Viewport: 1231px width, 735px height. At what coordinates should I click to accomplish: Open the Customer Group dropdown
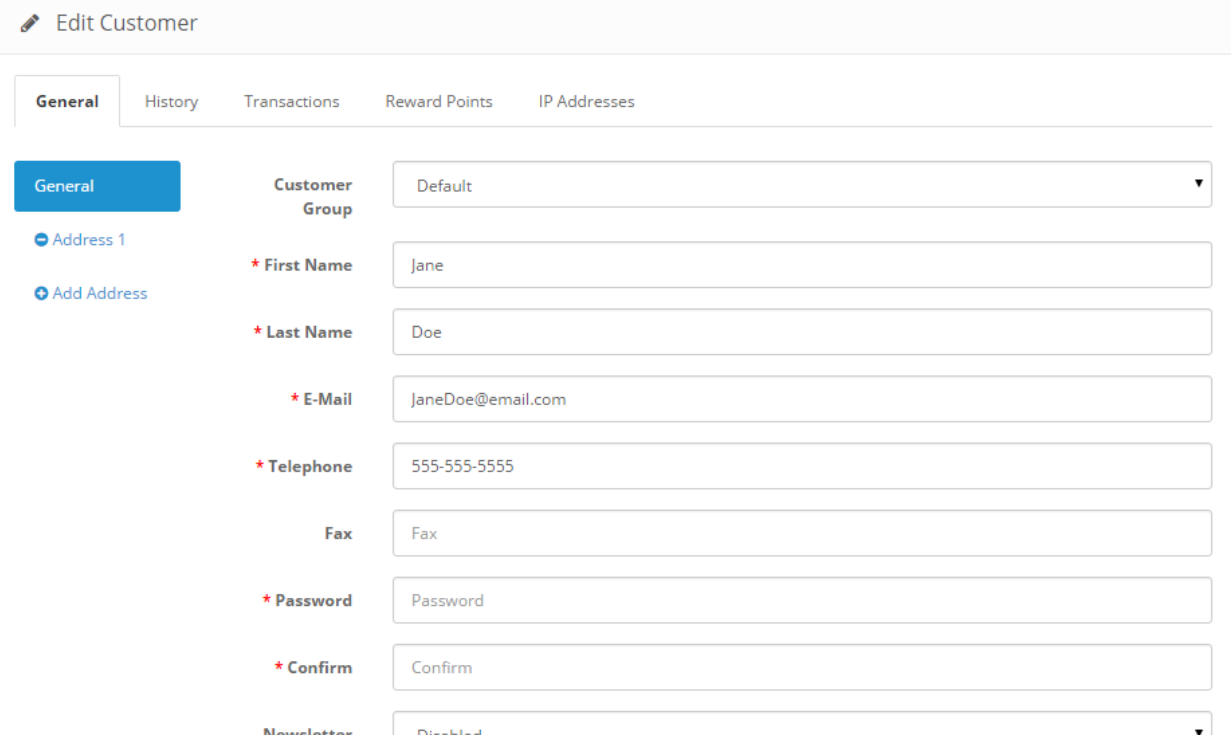tap(801, 185)
